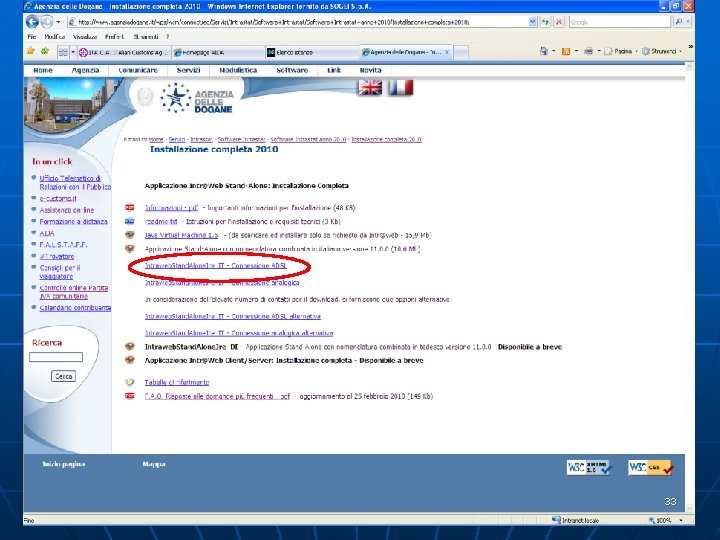Click the PDF icon beside Informazioni
Screen dimensions: 720x540
click(x=130, y=208)
